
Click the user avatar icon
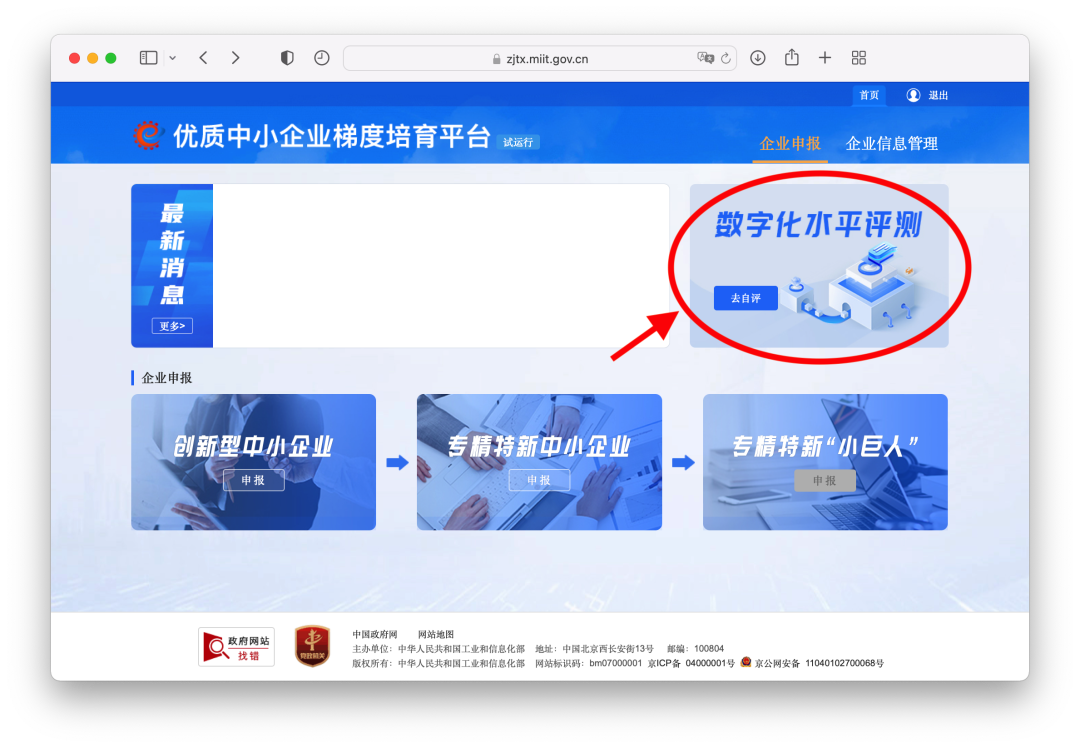913,95
